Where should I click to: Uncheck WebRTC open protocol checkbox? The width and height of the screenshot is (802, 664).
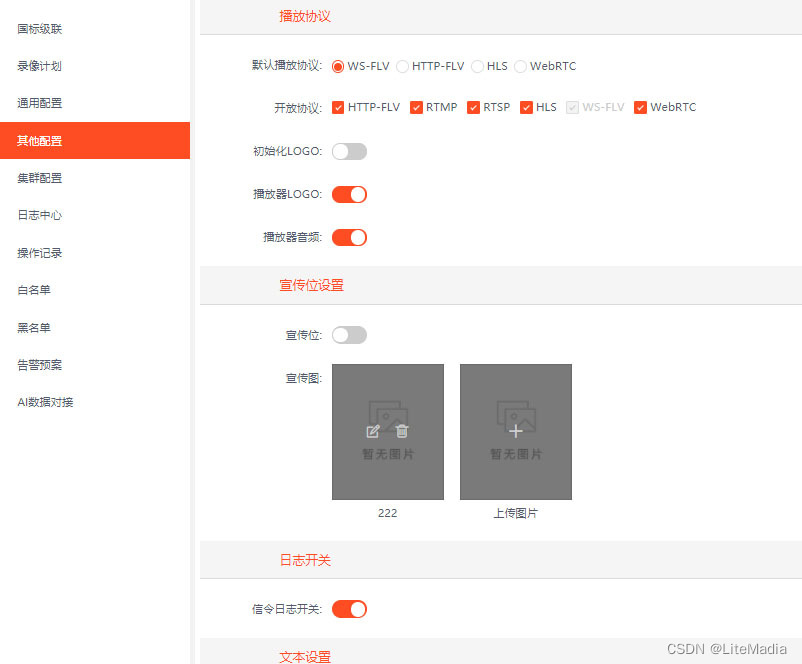click(x=640, y=107)
